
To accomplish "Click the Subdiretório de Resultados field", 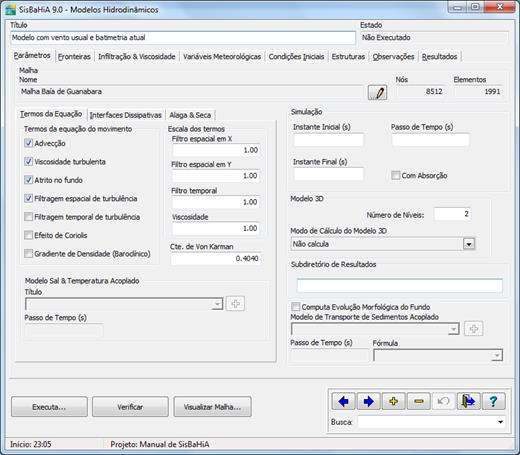I will [399, 286].
